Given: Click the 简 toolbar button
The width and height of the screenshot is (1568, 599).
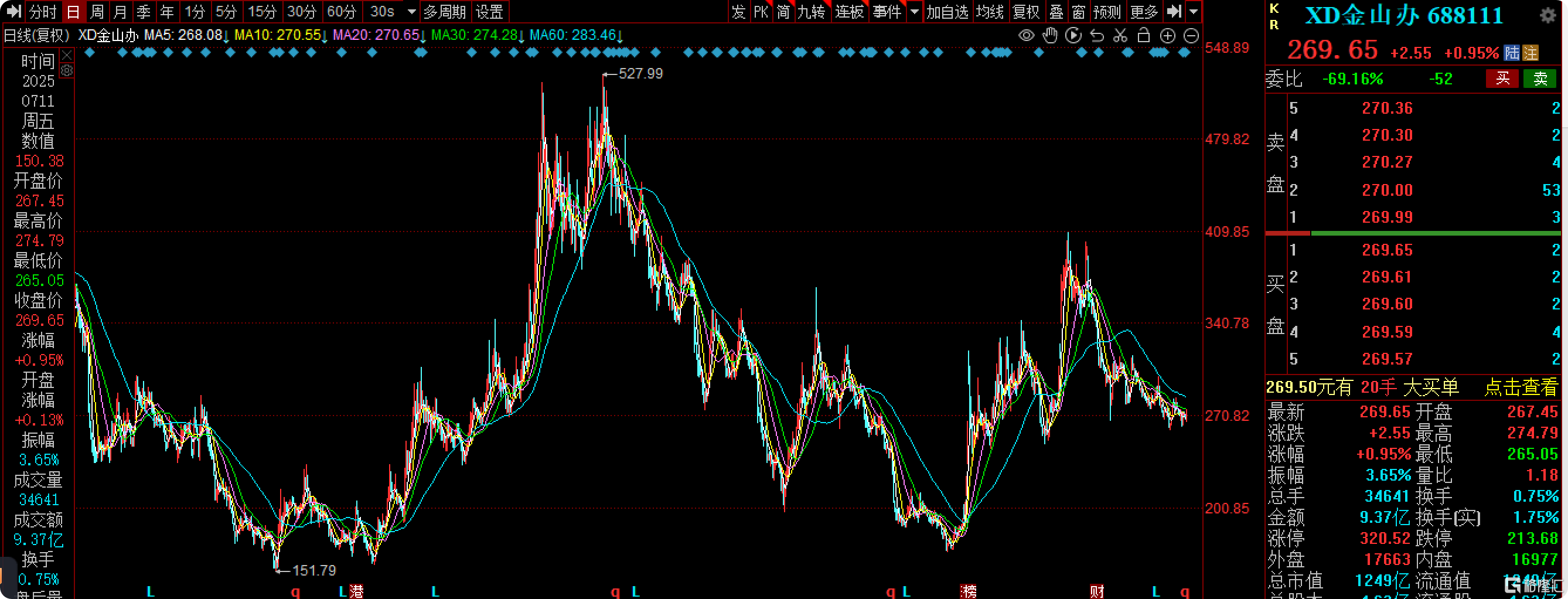Looking at the screenshot, I should [783, 11].
